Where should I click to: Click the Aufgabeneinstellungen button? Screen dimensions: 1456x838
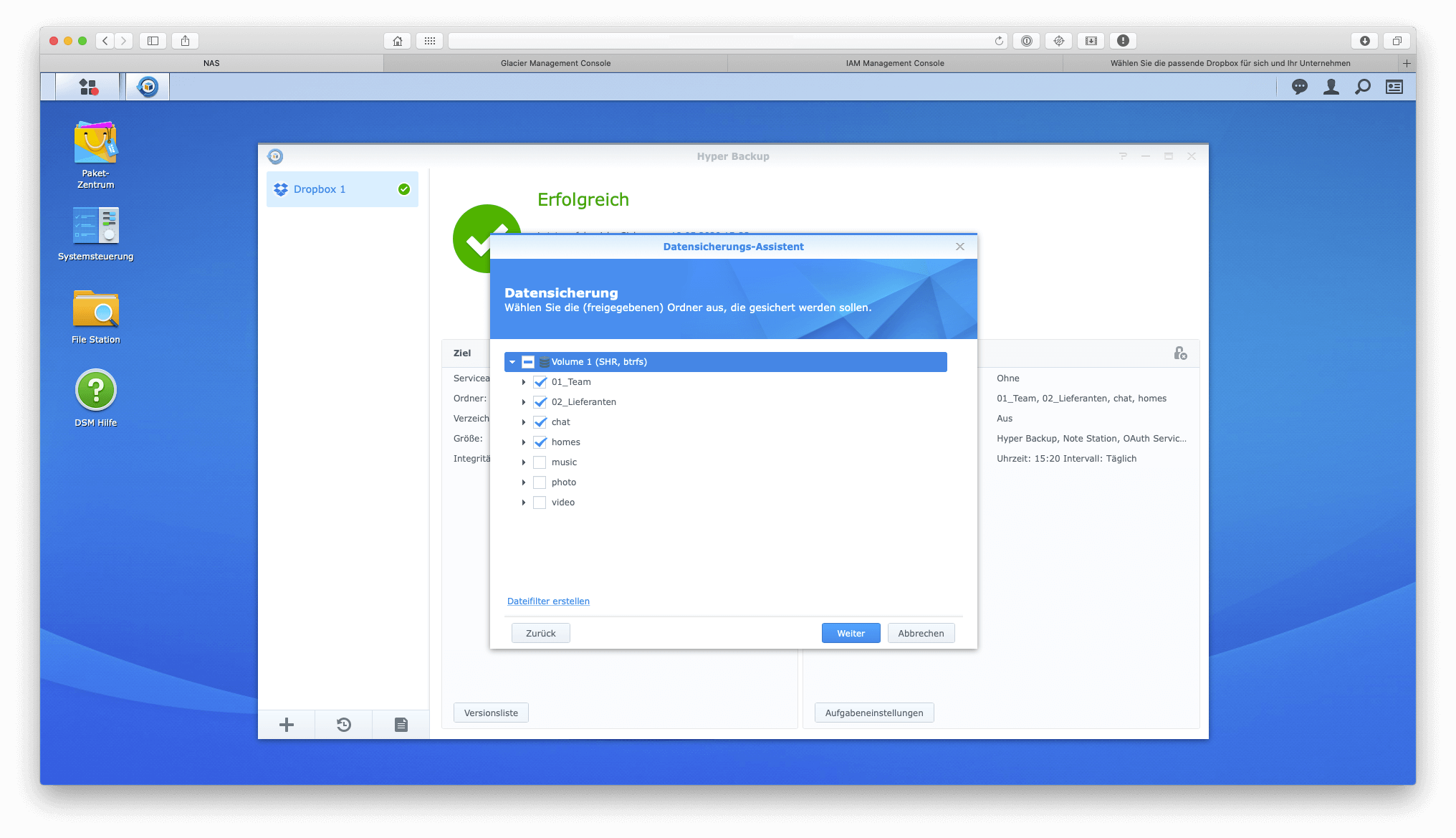pos(873,712)
